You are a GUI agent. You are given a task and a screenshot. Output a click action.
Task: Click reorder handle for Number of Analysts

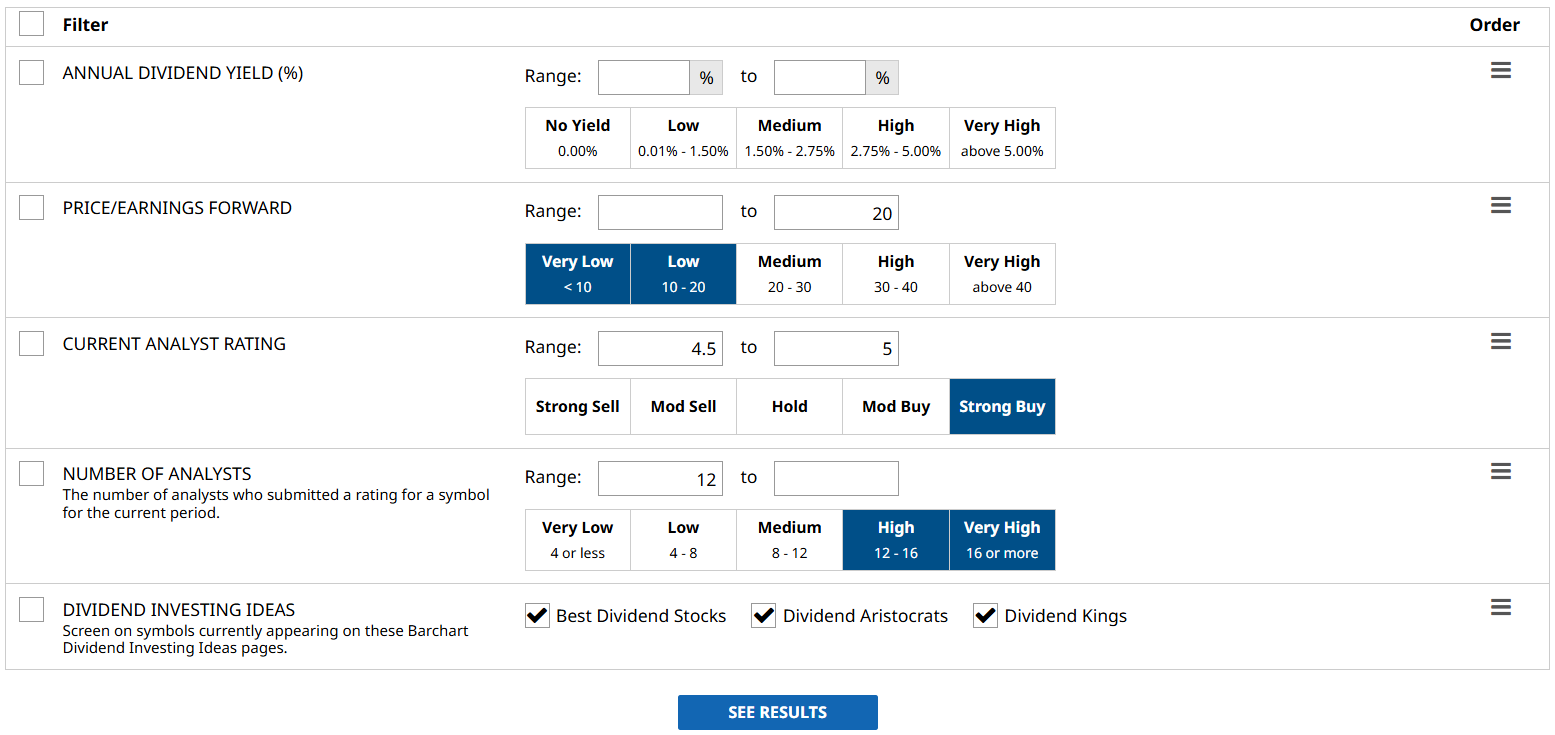pyautogui.click(x=1500, y=472)
